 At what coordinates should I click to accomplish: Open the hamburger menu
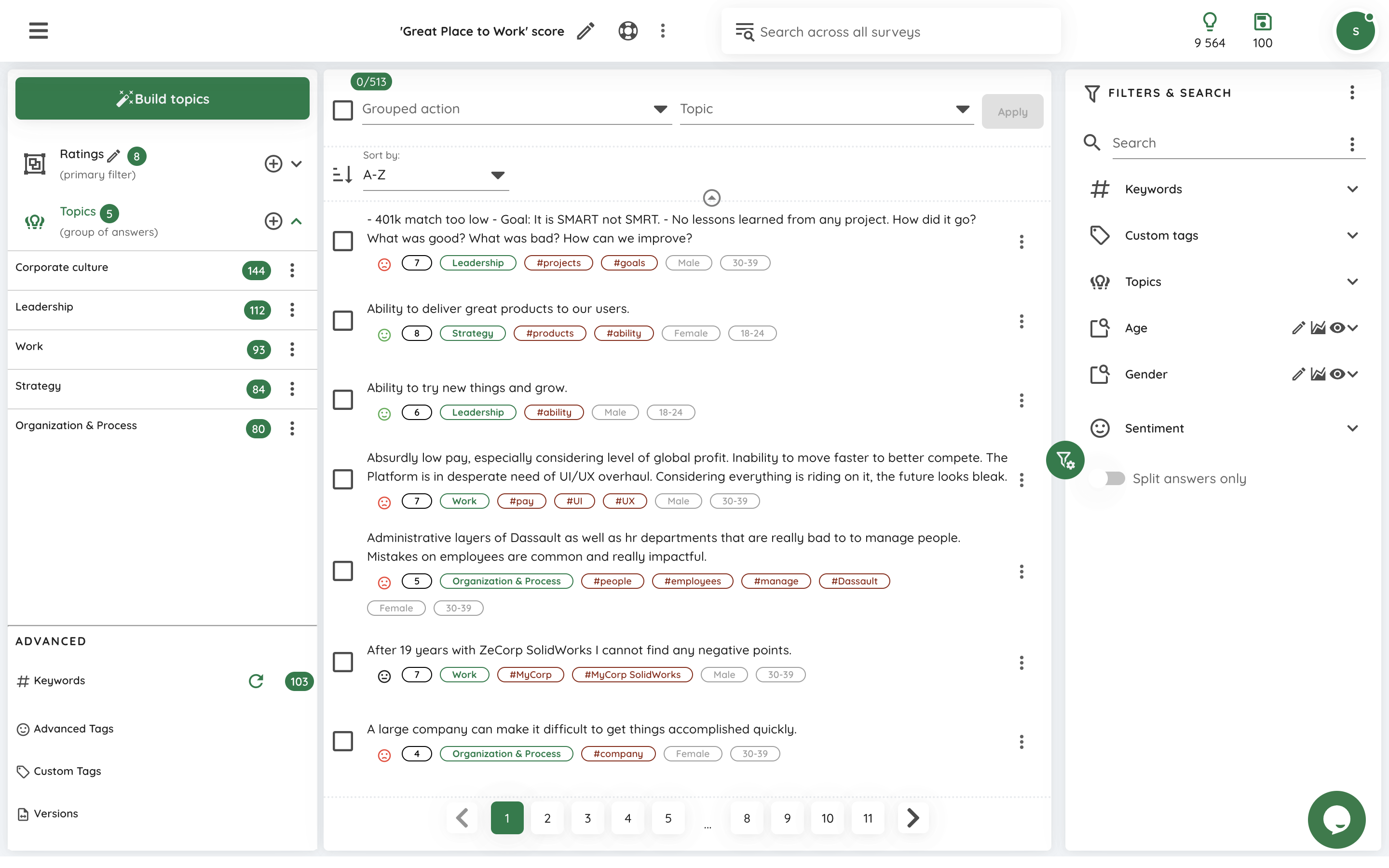coord(39,31)
